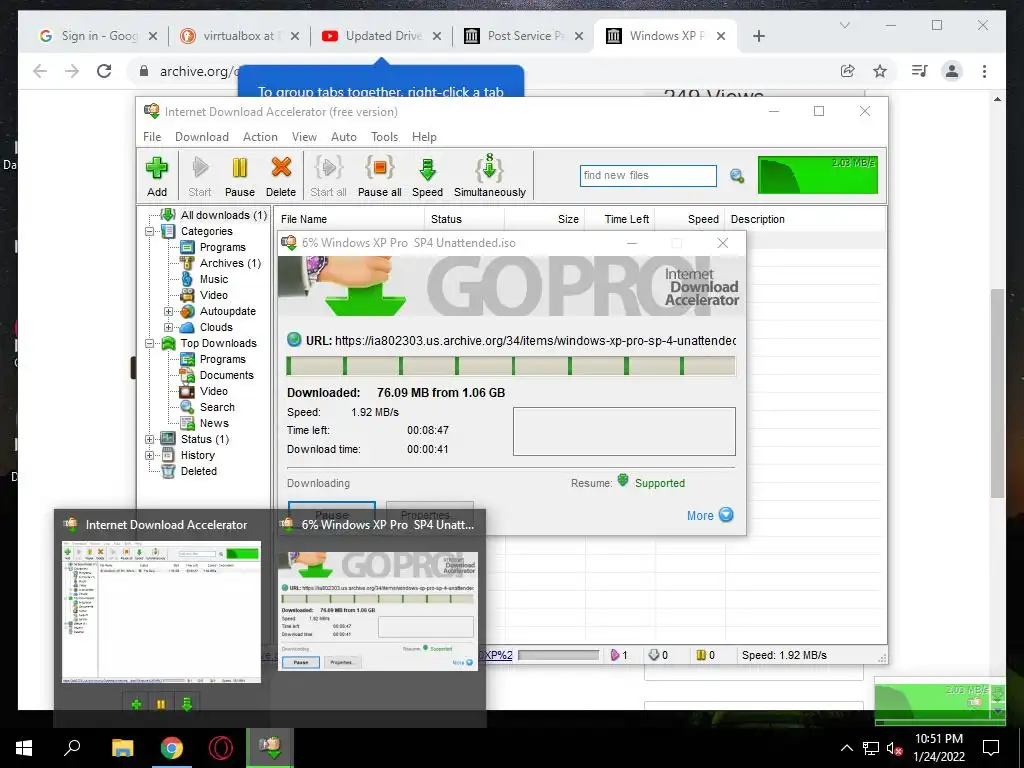Open the Tools menu
1024x768 pixels.
(385, 136)
